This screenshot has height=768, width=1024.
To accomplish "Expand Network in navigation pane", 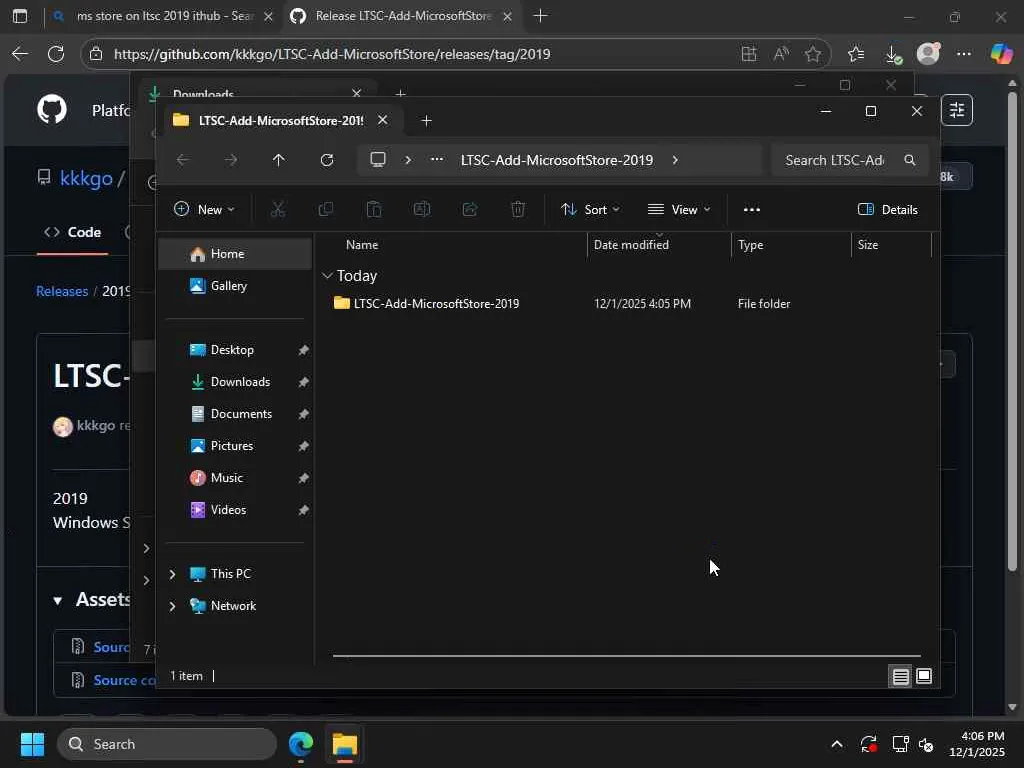I will coord(172,606).
